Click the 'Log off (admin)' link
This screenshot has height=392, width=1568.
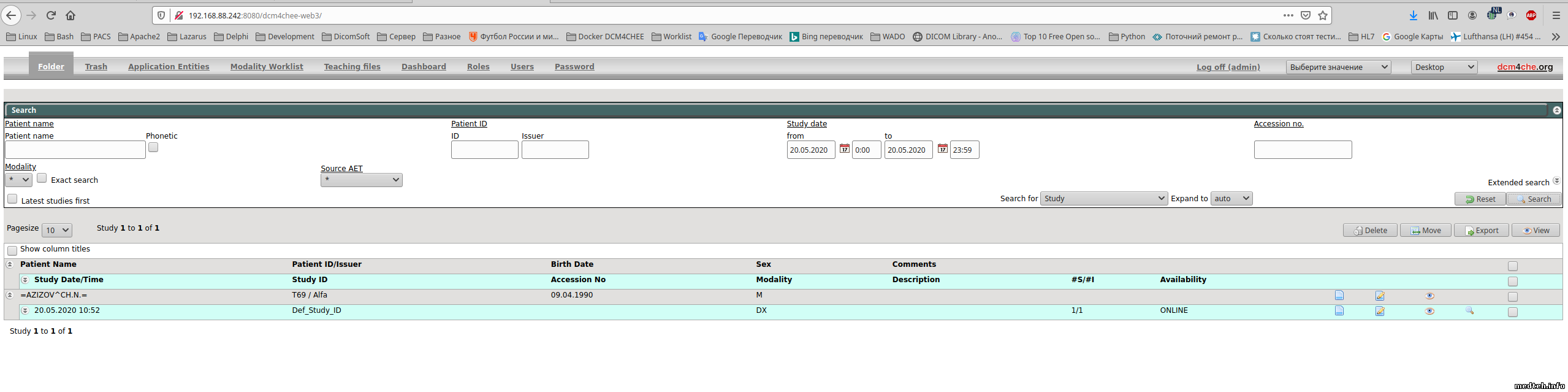point(1228,67)
